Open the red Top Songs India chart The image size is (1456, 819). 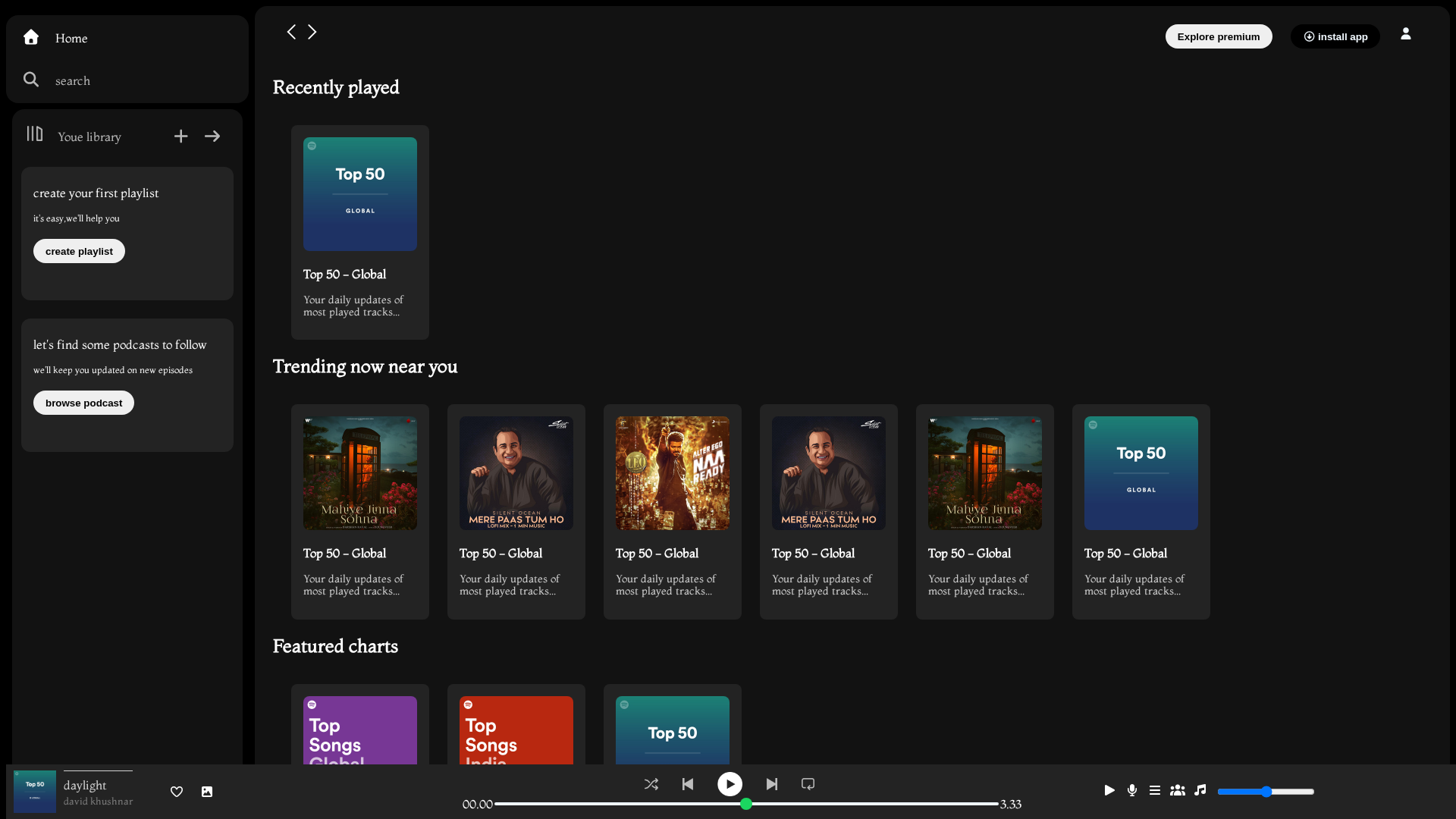[x=516, y=730]
